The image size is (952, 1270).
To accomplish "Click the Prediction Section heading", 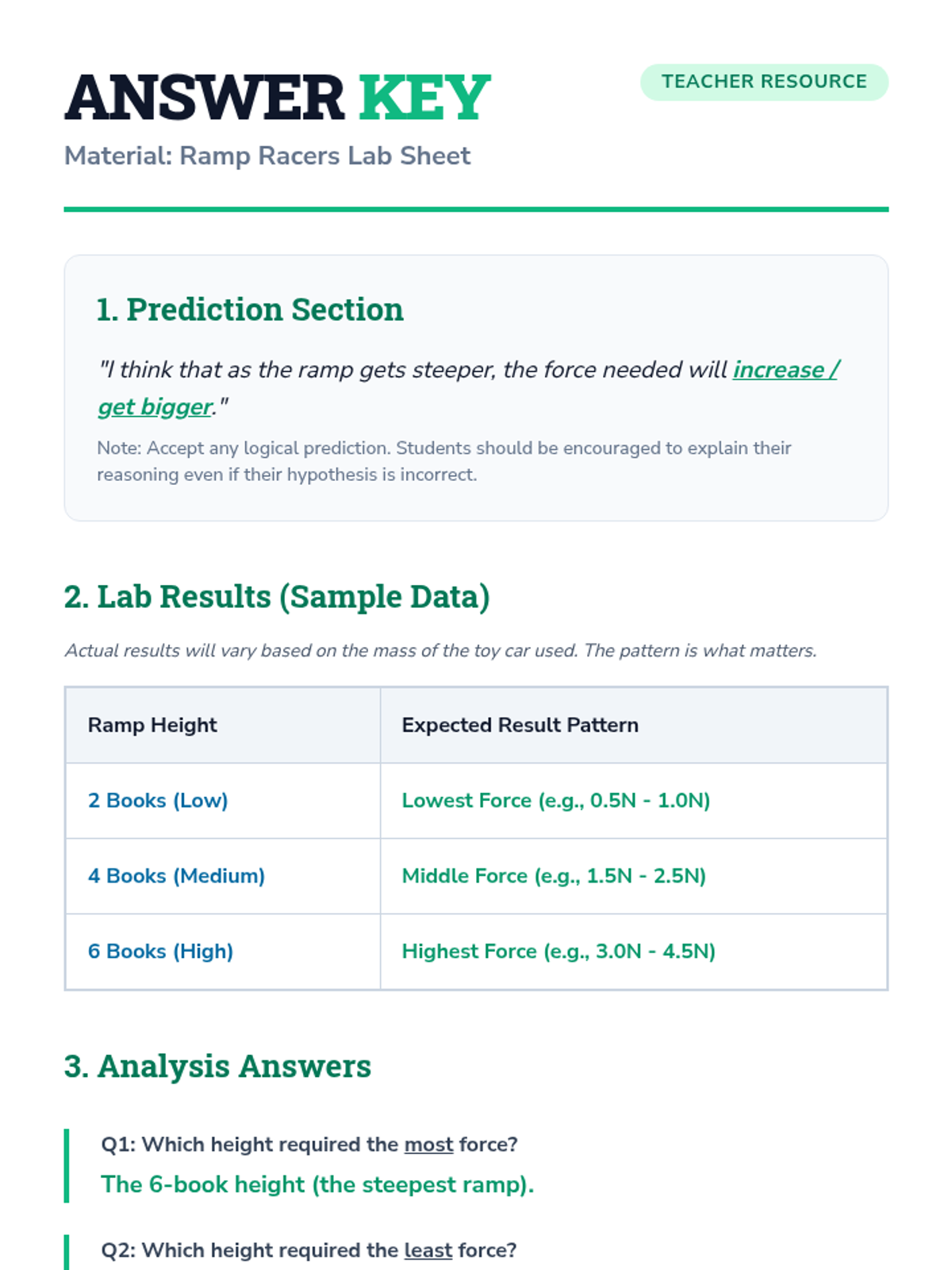I will [x=249, y=310].
